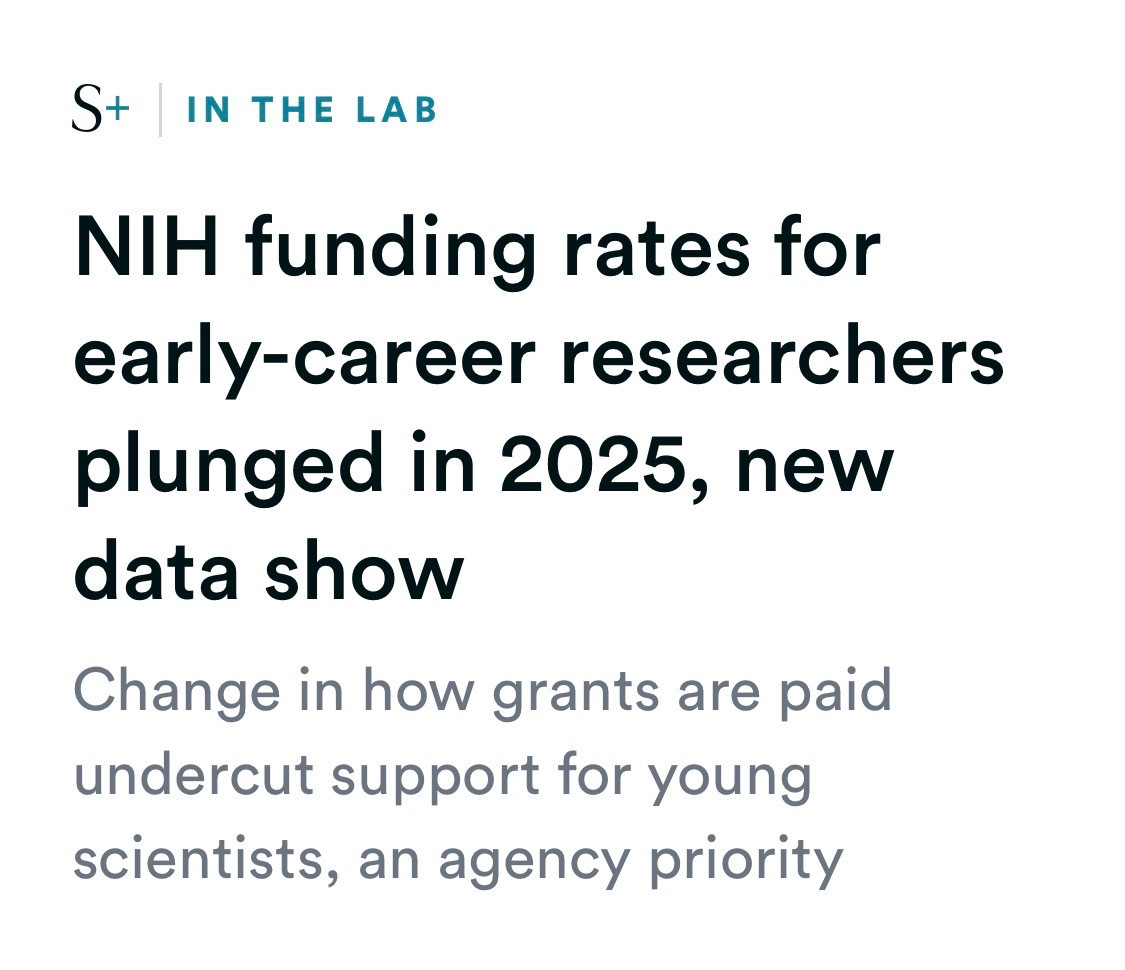Screen dimensions: 1125x970
Task: Click agency priority text in the subtitle
Action: click(641, 864)
